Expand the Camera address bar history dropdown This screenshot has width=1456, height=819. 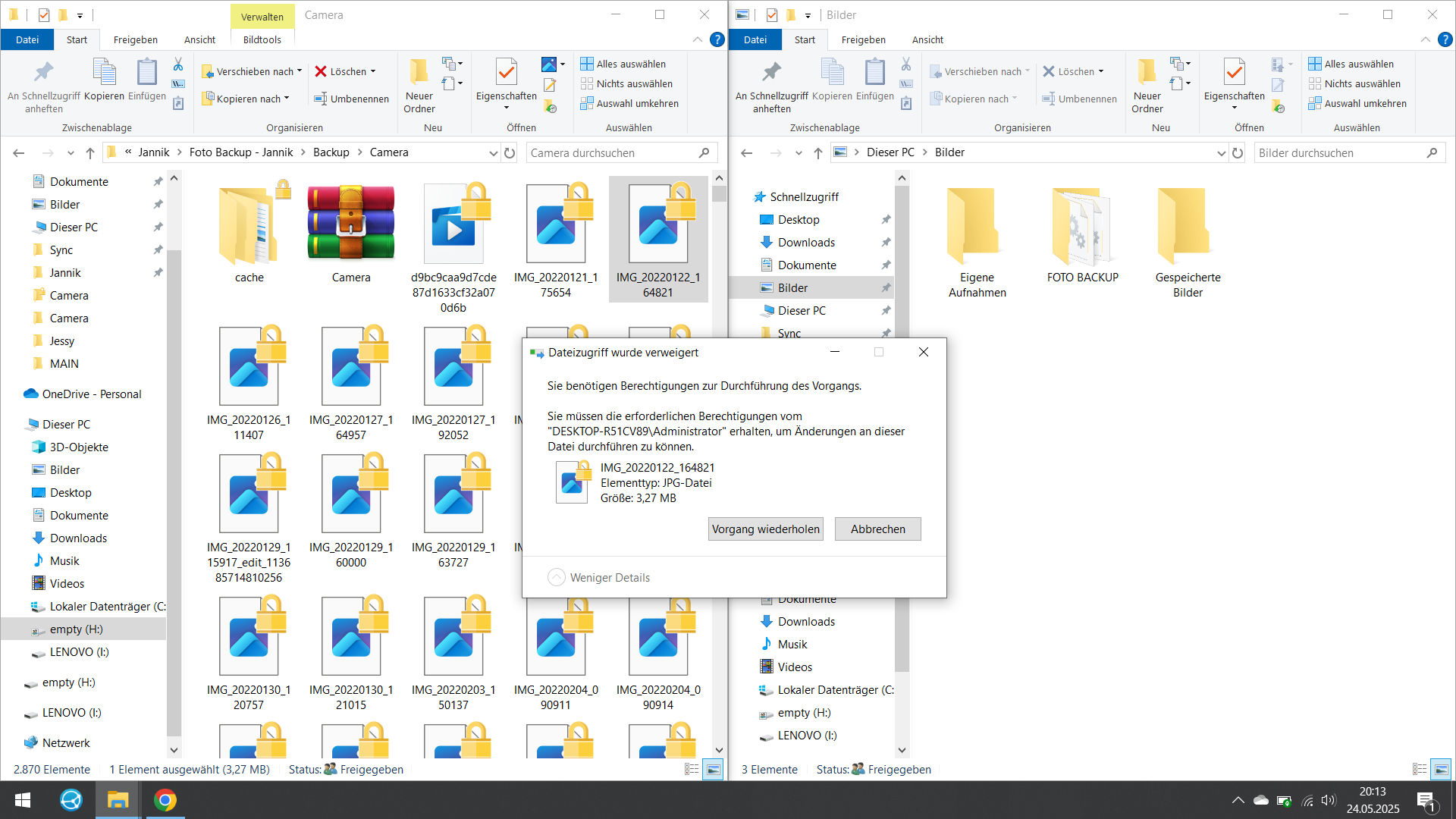(493, 152)
